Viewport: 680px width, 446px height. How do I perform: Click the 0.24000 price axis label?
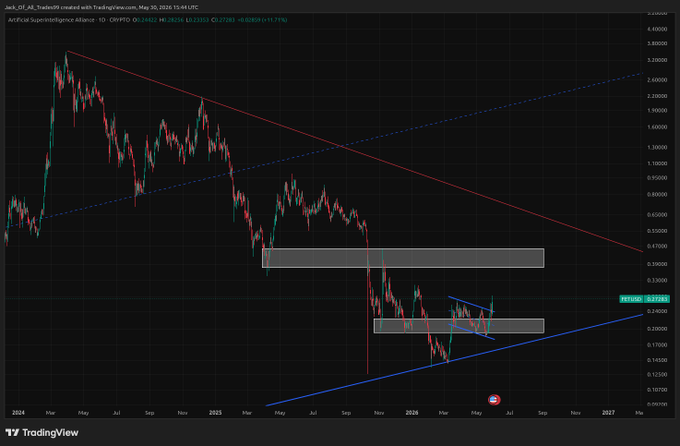click(657, 312)
